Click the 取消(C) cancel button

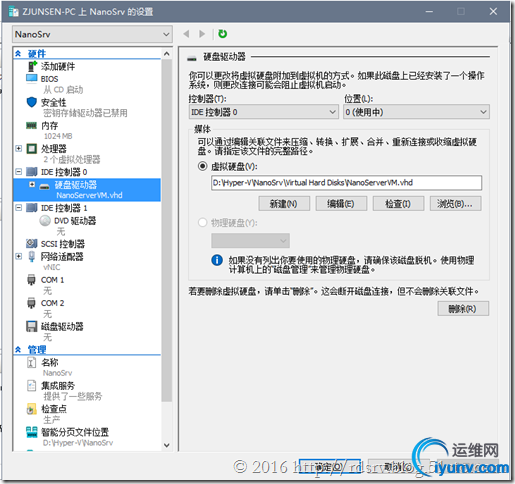[x=398, y=467]
